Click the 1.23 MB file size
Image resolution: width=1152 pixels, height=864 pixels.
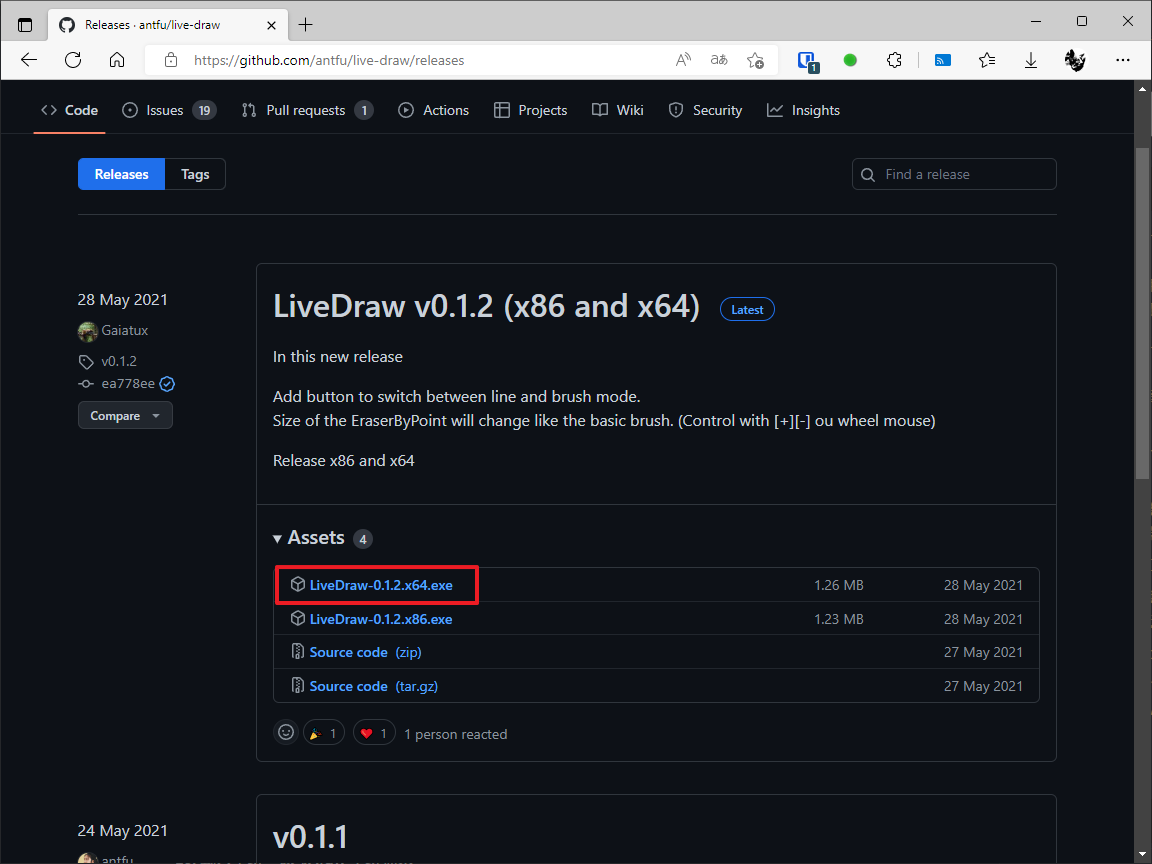coord(838,619)
